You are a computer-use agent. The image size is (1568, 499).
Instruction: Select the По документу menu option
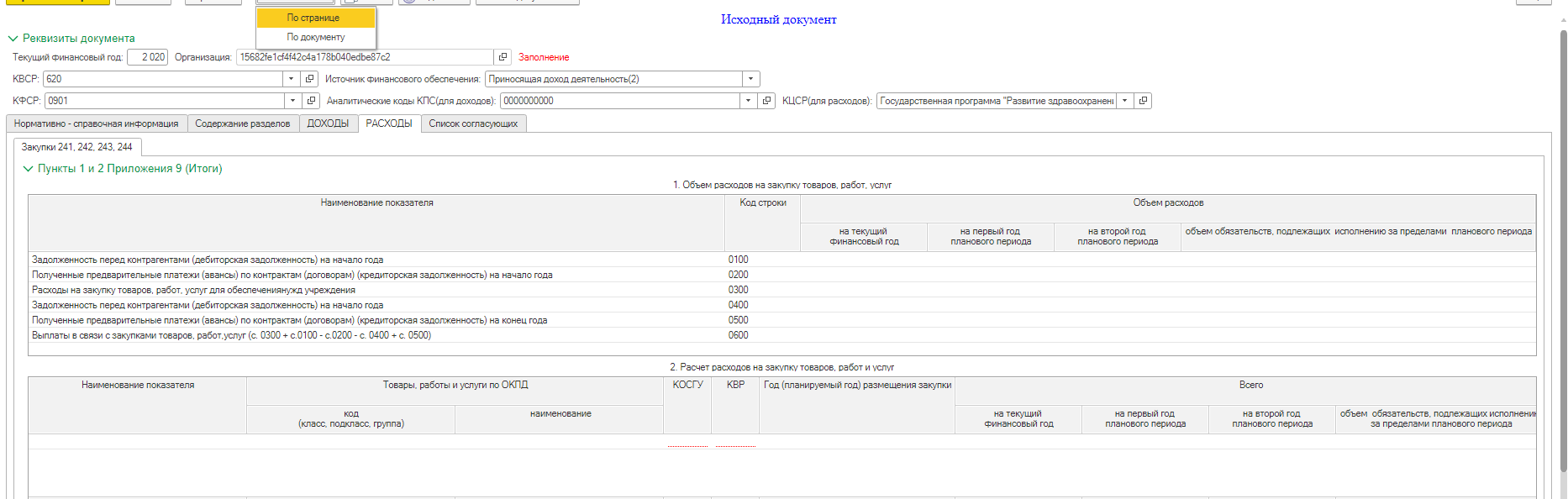(316, 37)
